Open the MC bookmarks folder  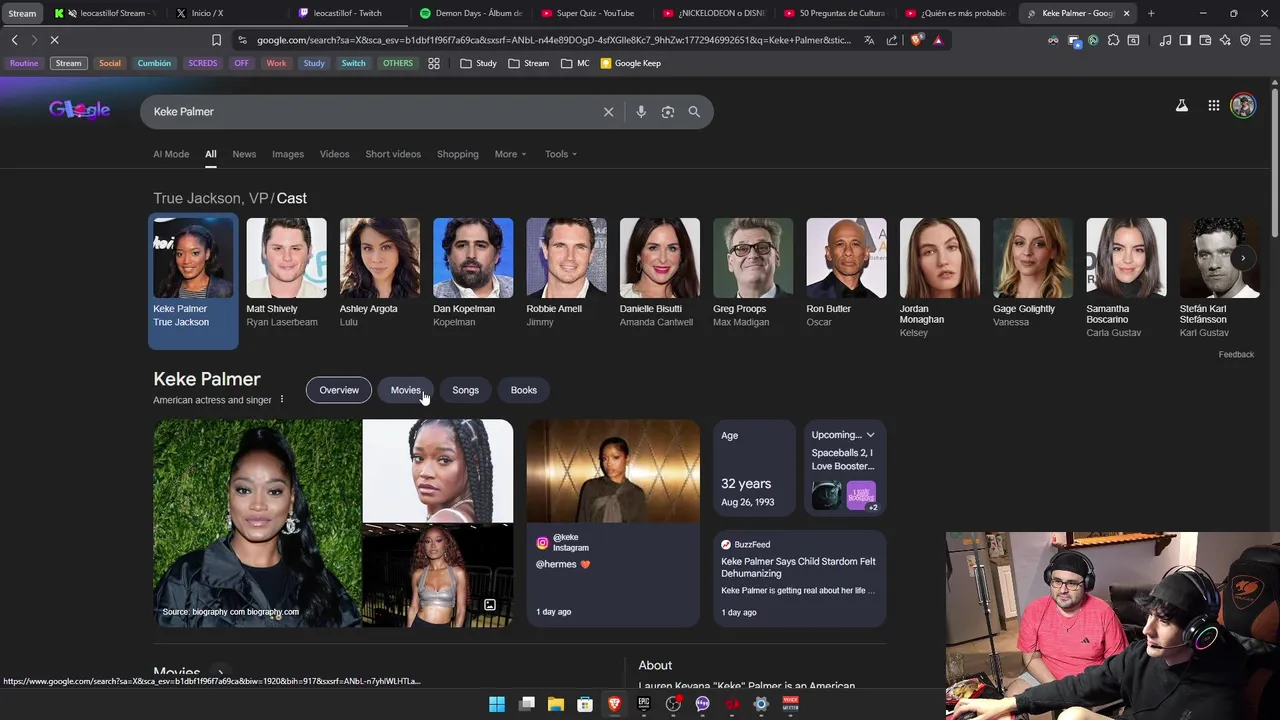tap(575, 63)
